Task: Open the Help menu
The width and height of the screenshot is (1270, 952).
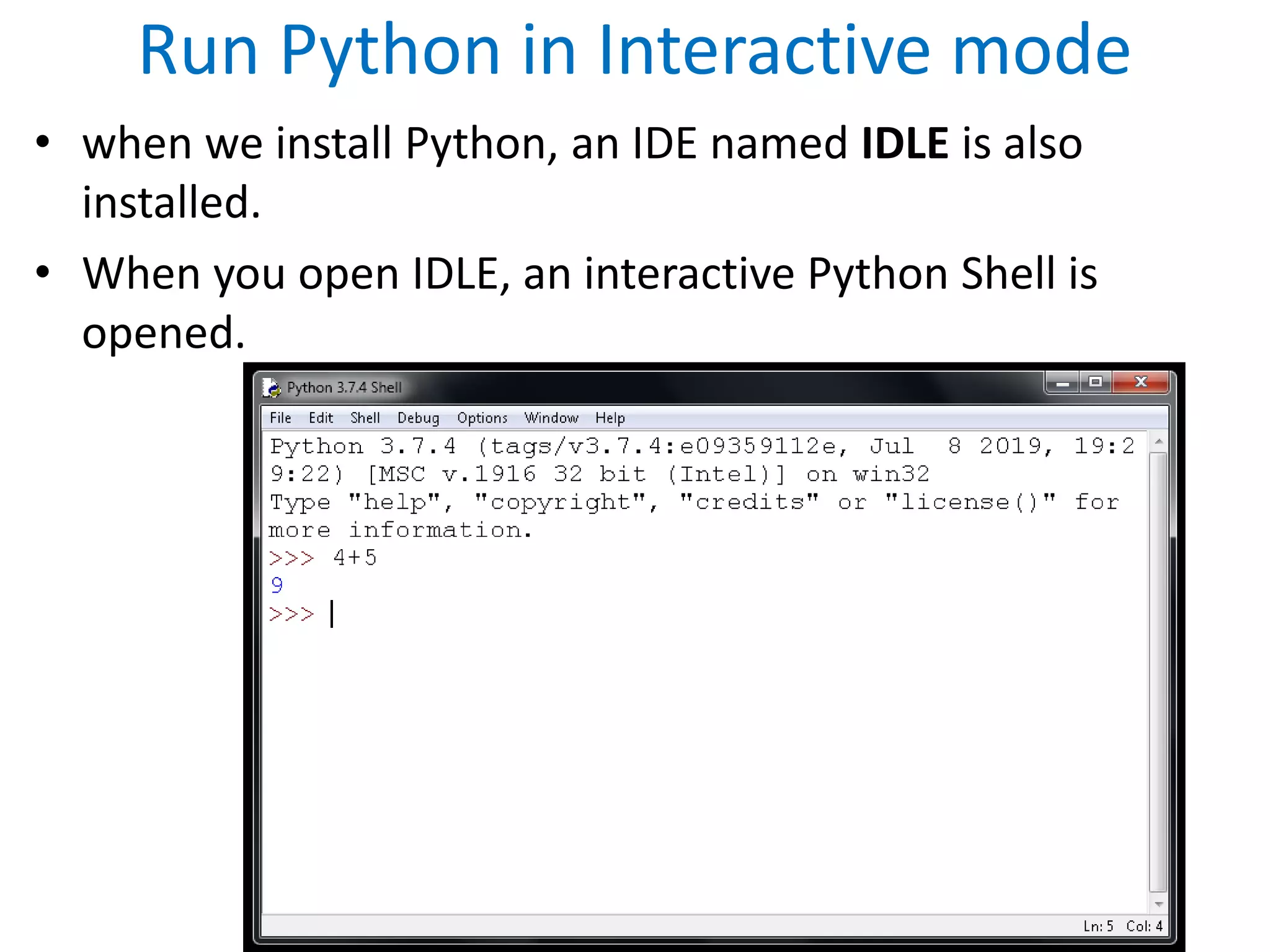Action: [x=610, y=418]
